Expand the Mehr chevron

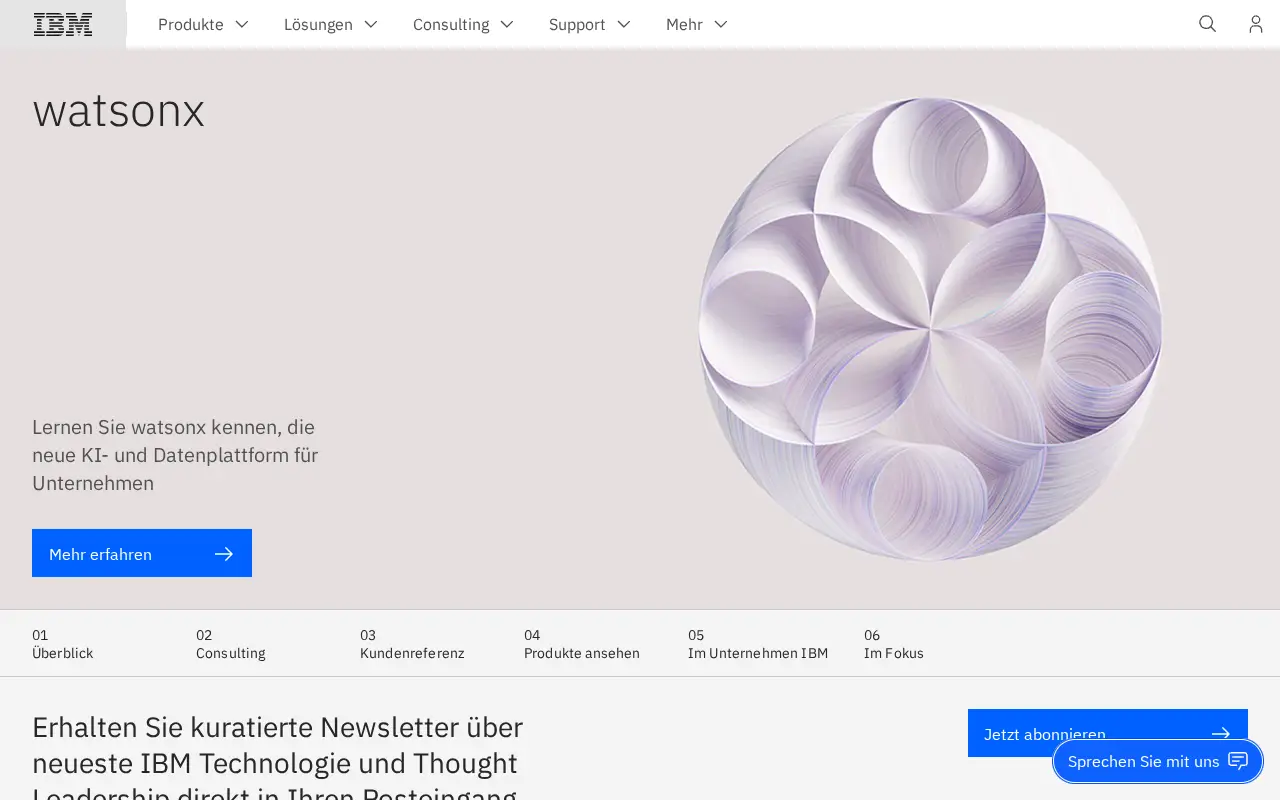click(720, 24)
